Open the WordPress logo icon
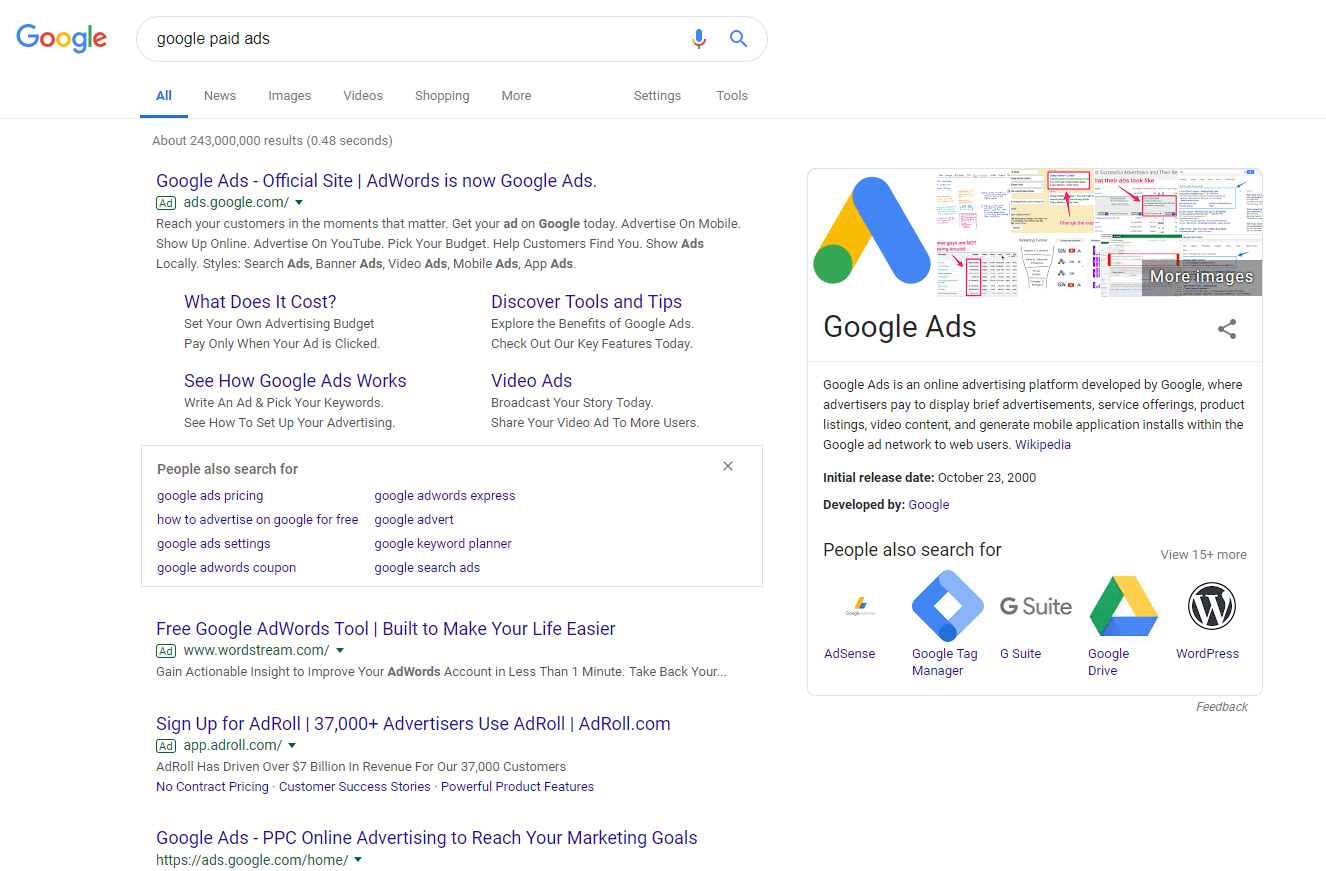 coord(1212,606)
